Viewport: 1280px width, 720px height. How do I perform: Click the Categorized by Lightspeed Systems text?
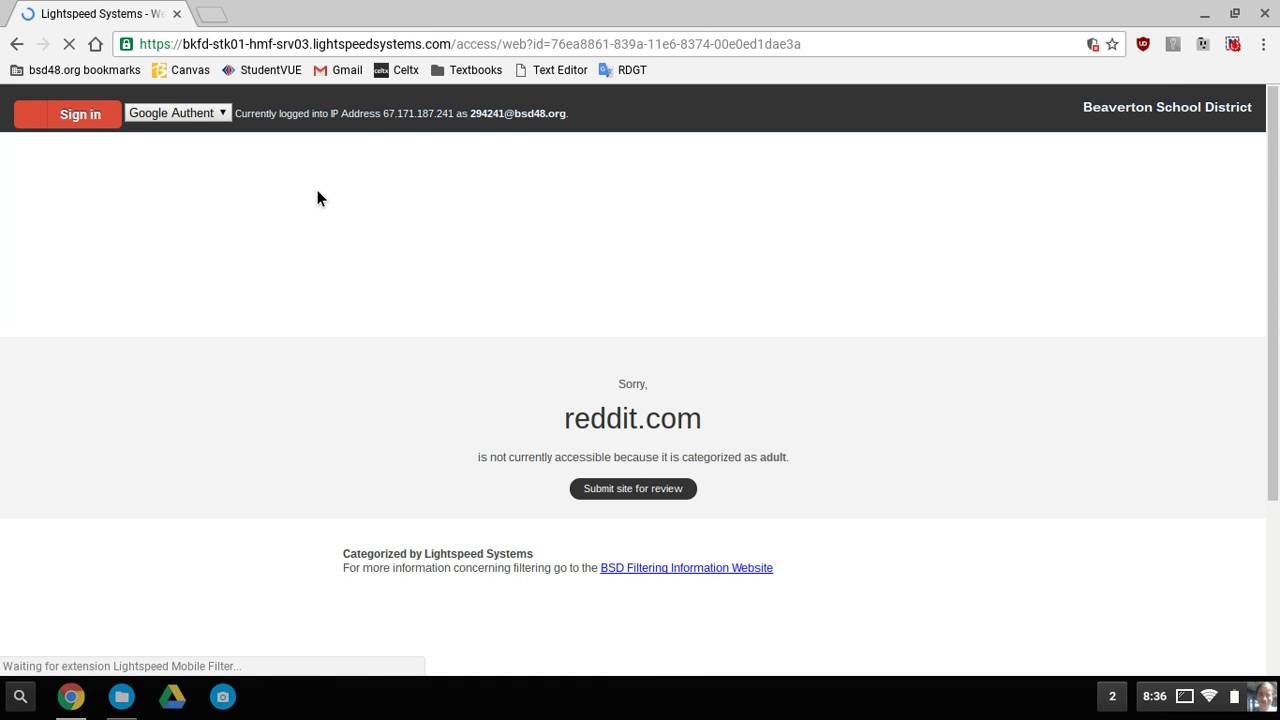[x=438, y=553]
